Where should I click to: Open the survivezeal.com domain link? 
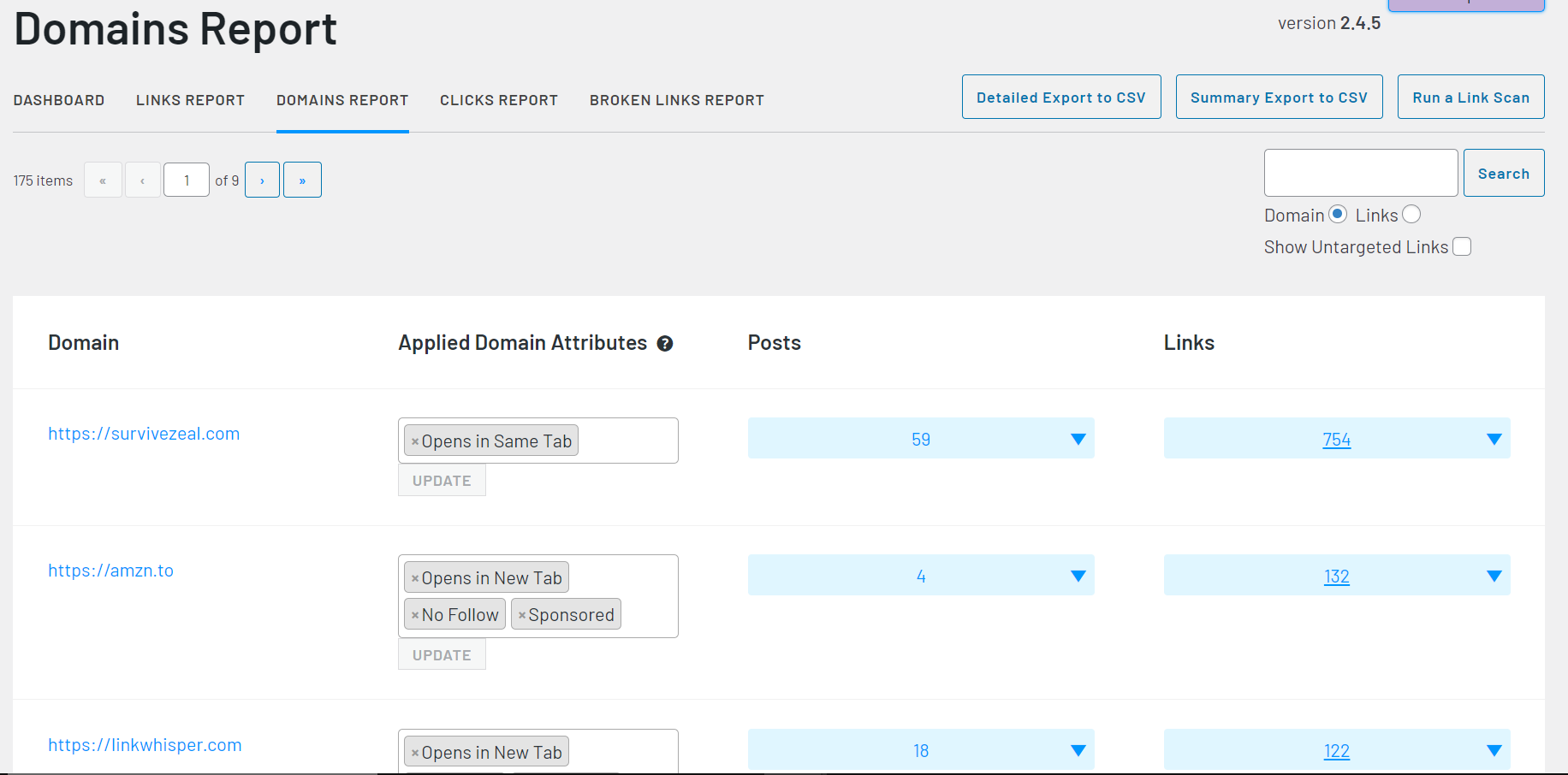pyautogui.click(x=144, y=433)
